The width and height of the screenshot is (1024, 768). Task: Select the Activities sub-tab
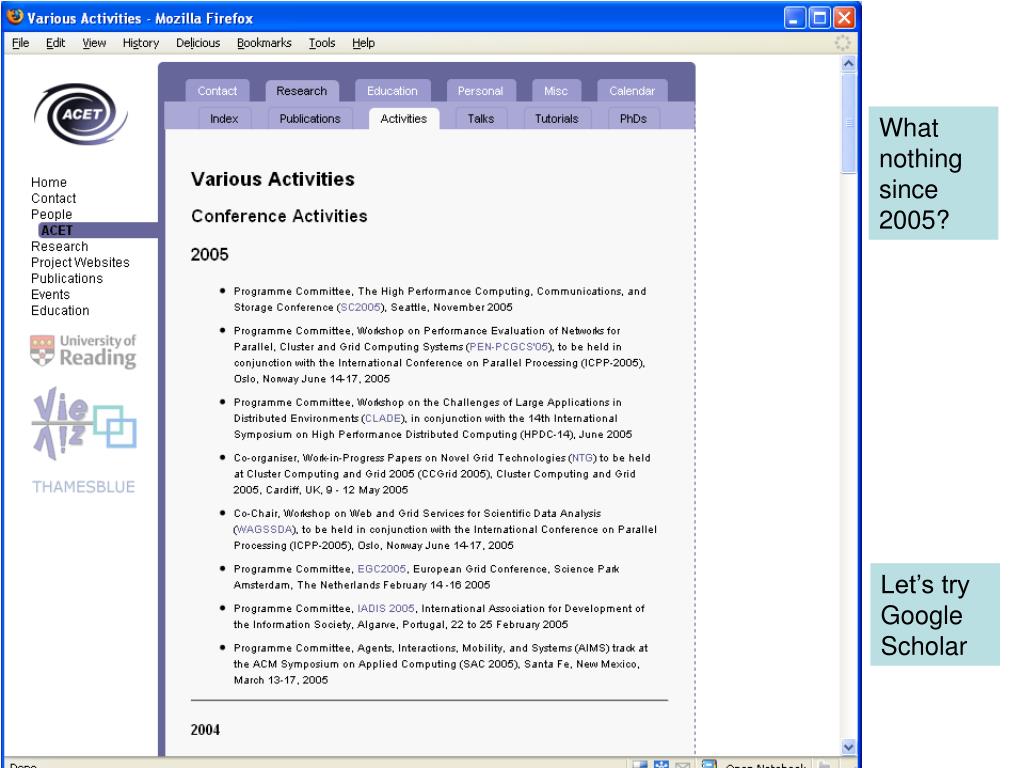tap(404, 119)
